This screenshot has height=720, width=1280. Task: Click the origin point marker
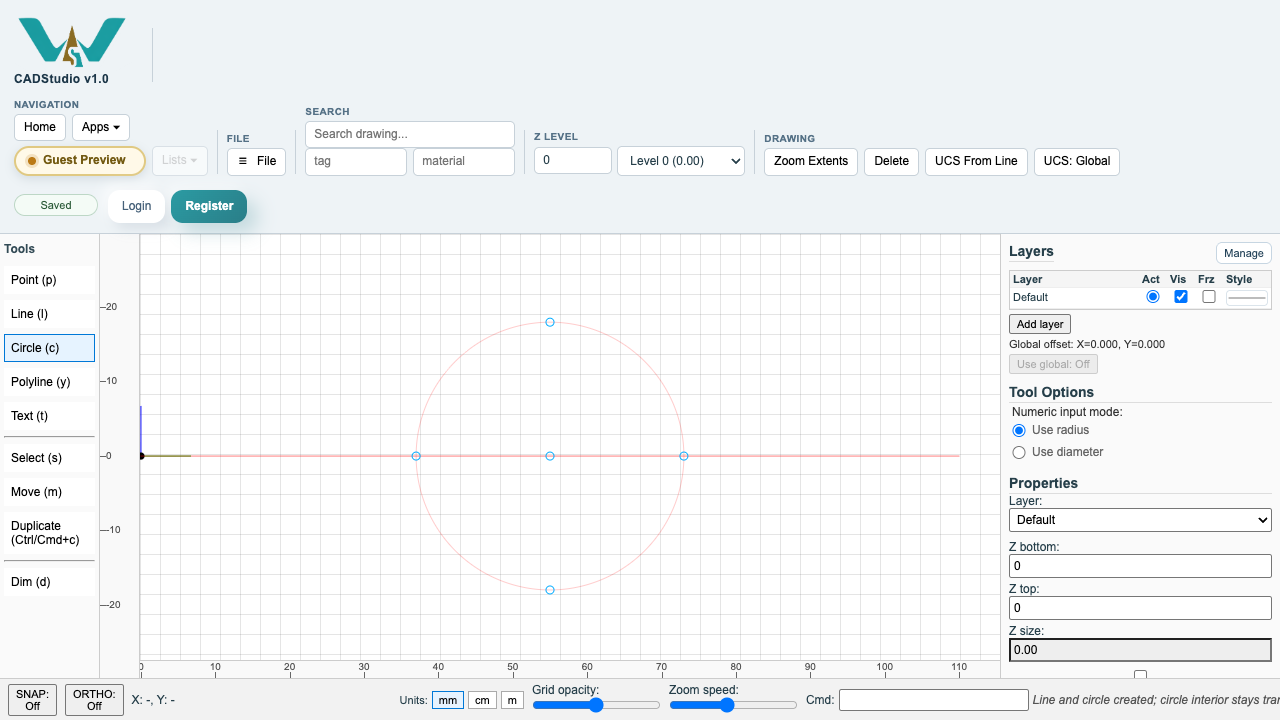141,456
